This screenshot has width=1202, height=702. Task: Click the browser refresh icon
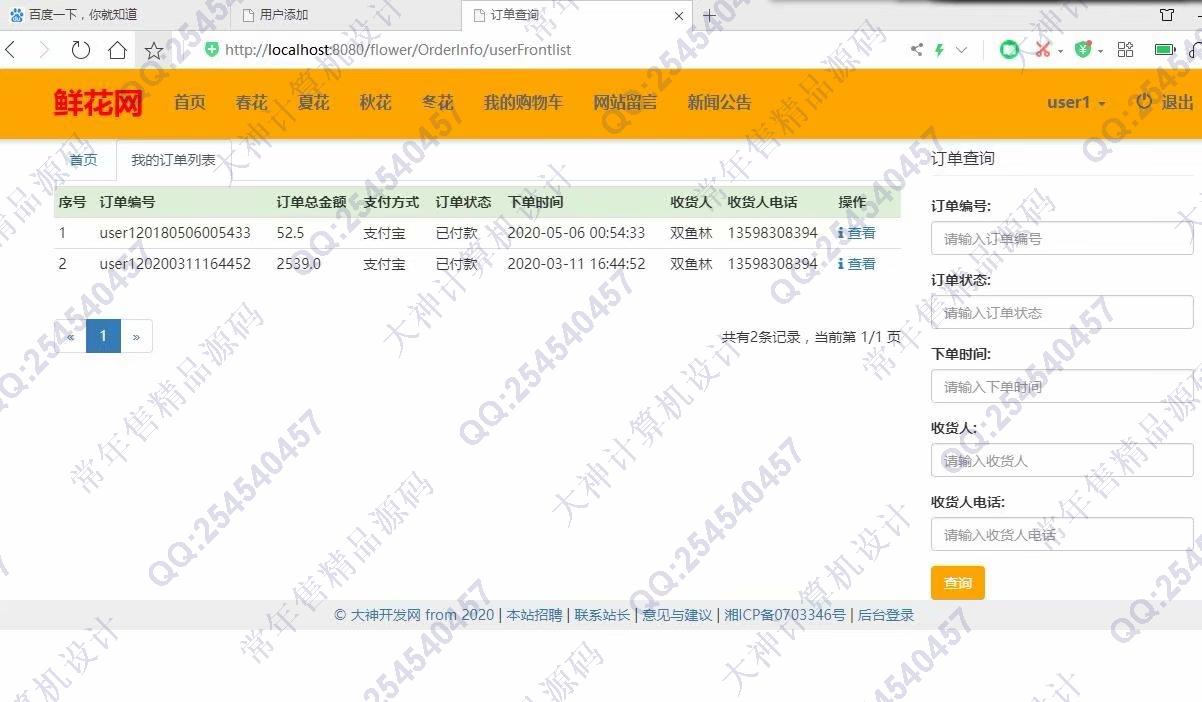[x=81, y=50]
